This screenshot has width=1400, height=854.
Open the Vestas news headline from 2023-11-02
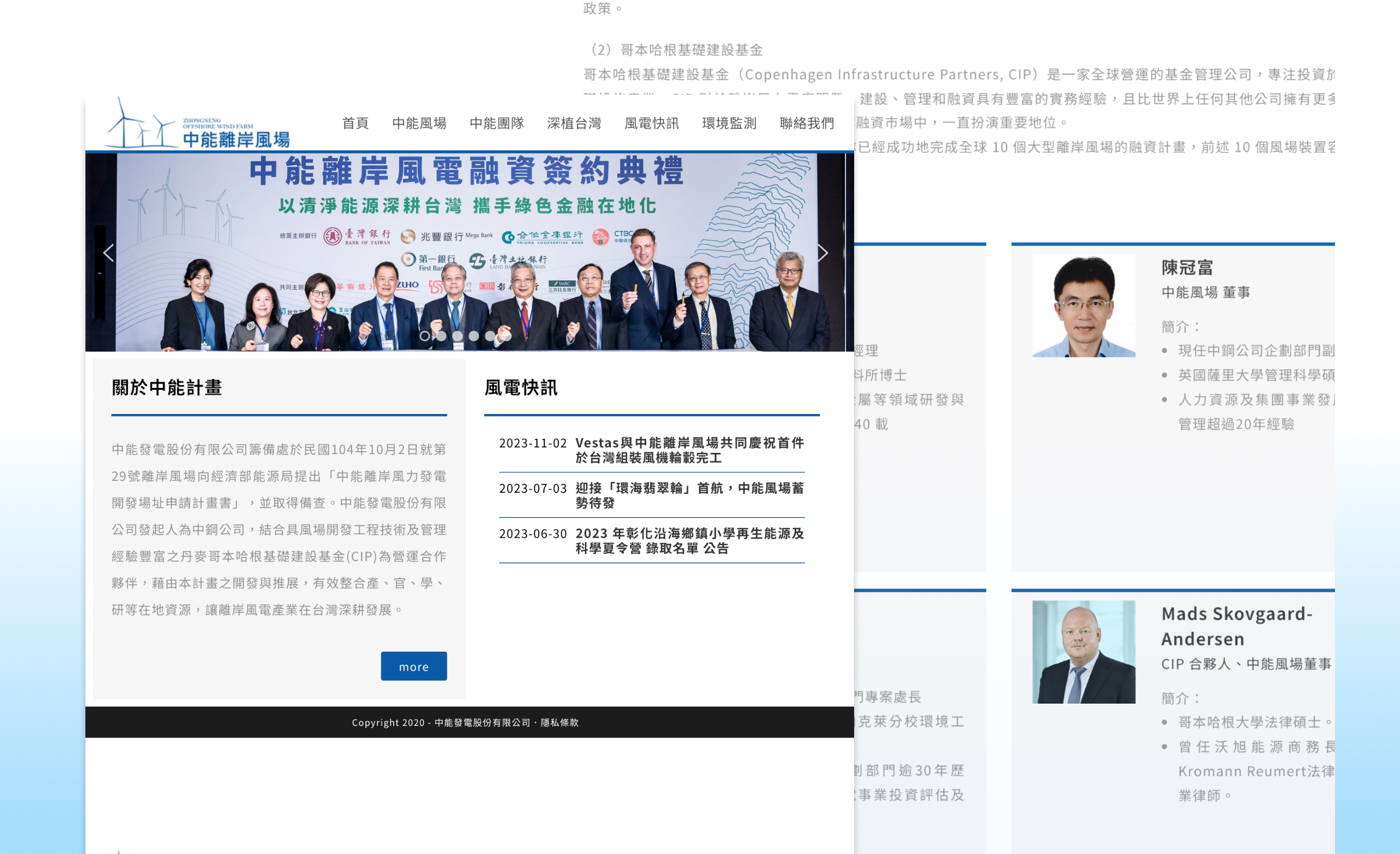689,450
